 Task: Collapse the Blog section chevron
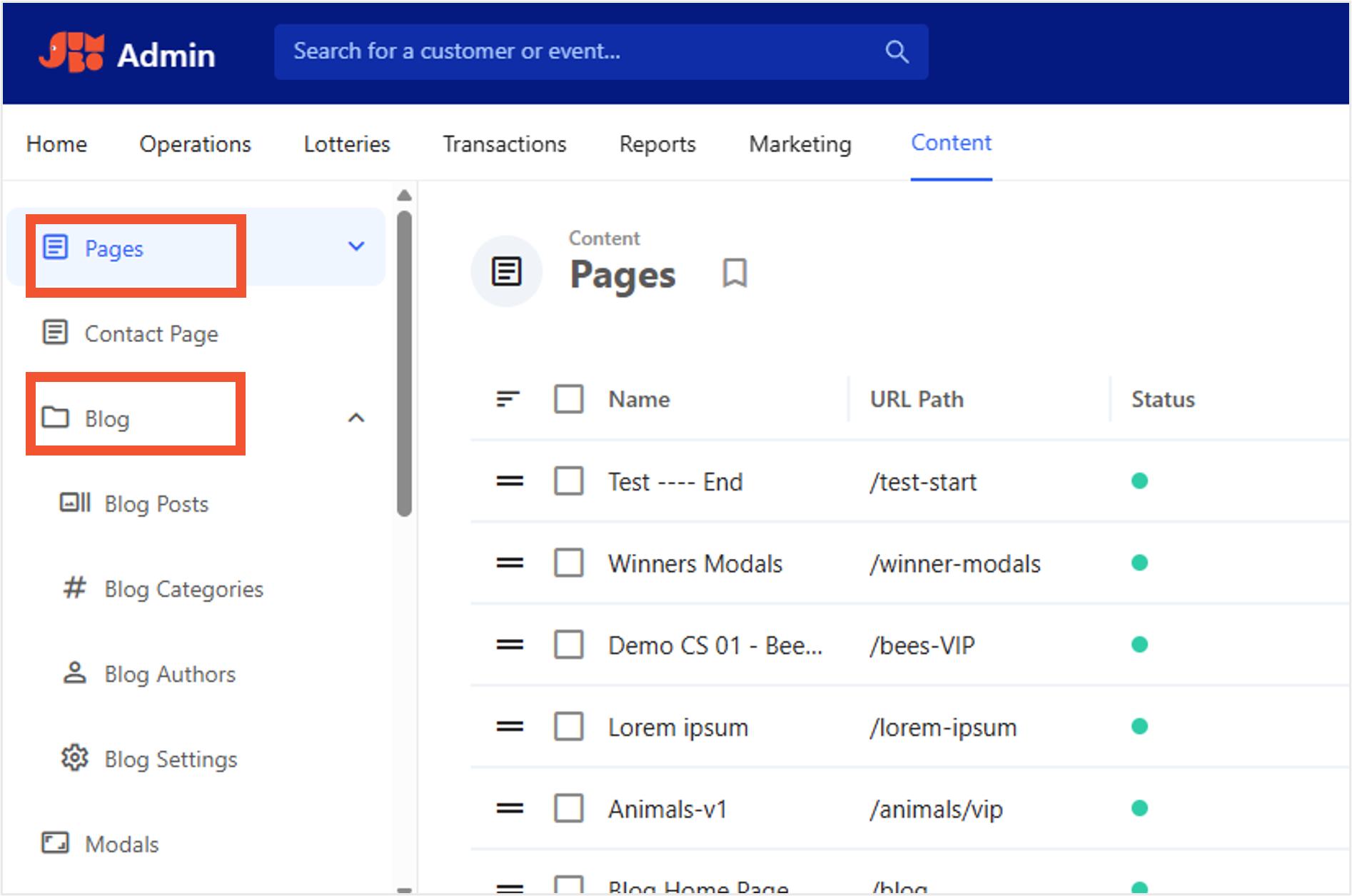tap(356, 418)
